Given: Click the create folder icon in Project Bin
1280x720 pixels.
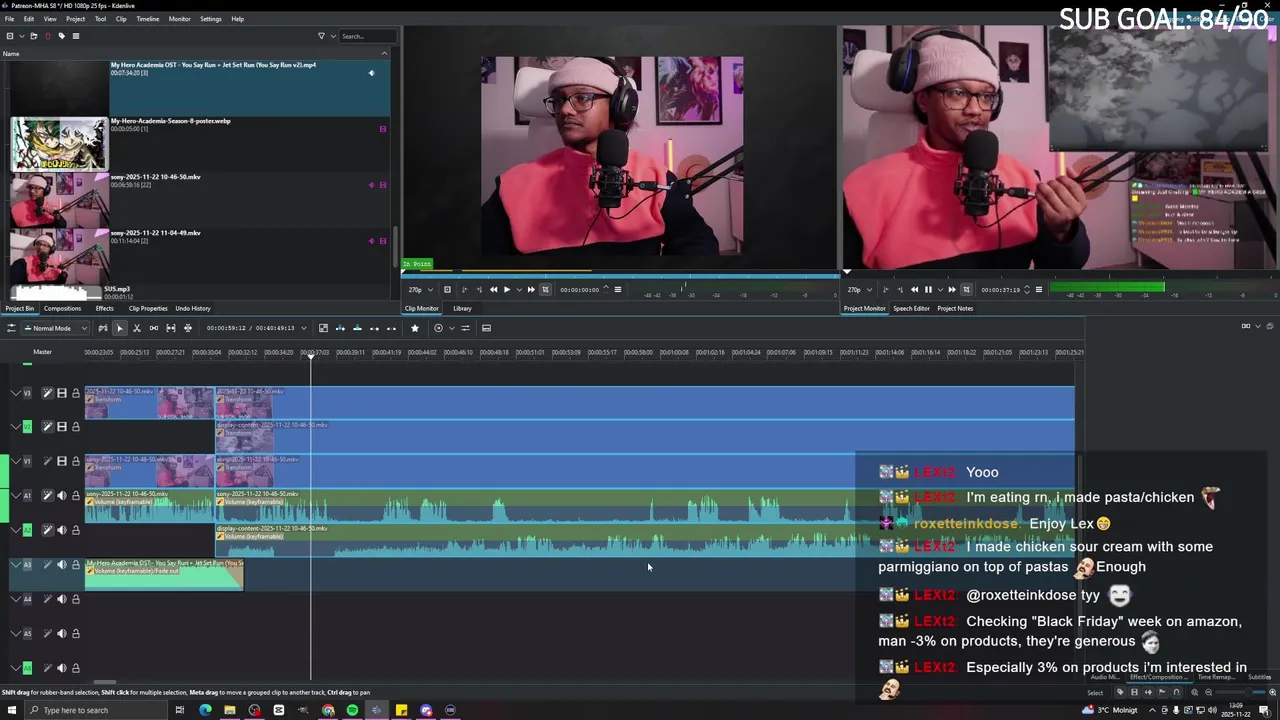Looking at the screenshot, I should (x=33, y=36).
